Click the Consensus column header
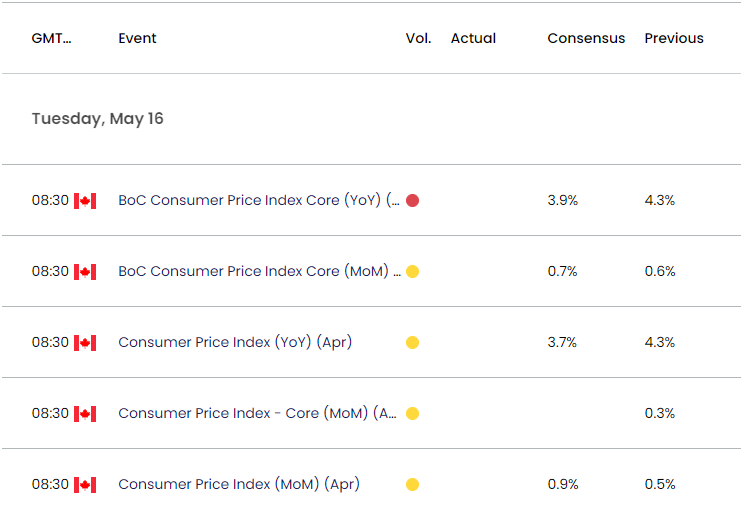 tap(586, 39)
